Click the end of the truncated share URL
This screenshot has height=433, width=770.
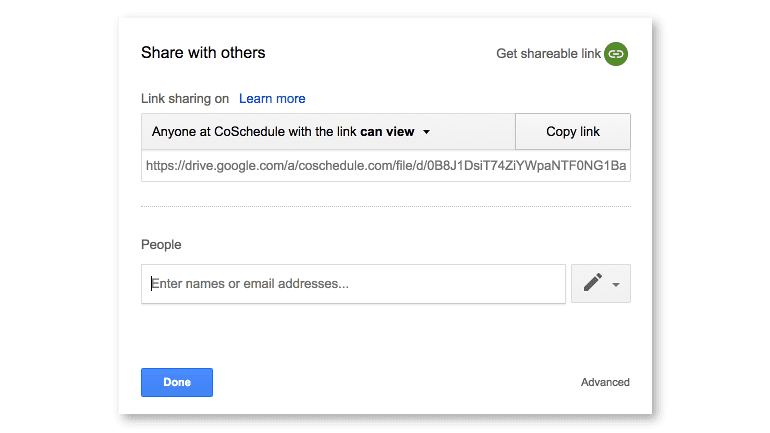614,166
